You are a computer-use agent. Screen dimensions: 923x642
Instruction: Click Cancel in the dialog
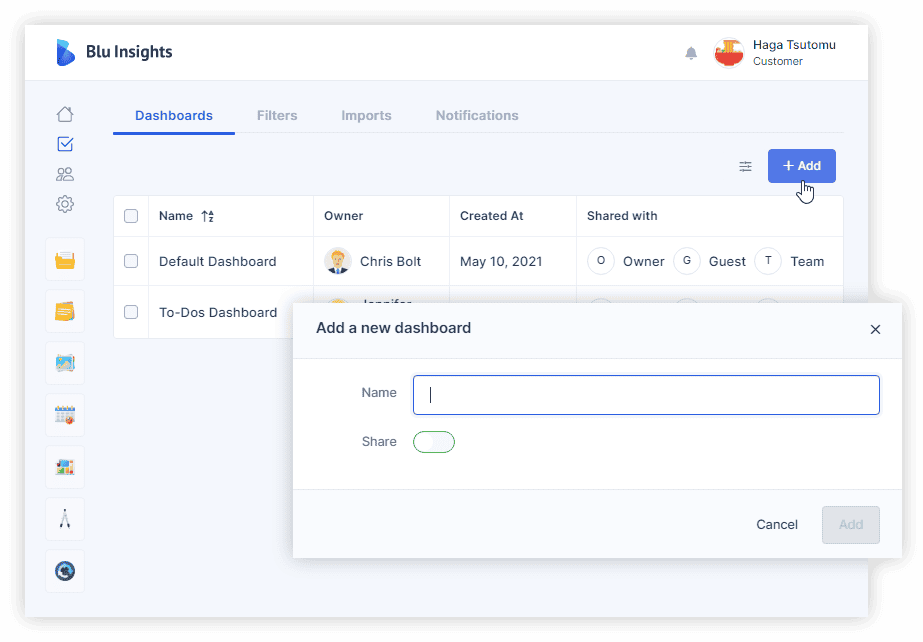tap(777, 524)
